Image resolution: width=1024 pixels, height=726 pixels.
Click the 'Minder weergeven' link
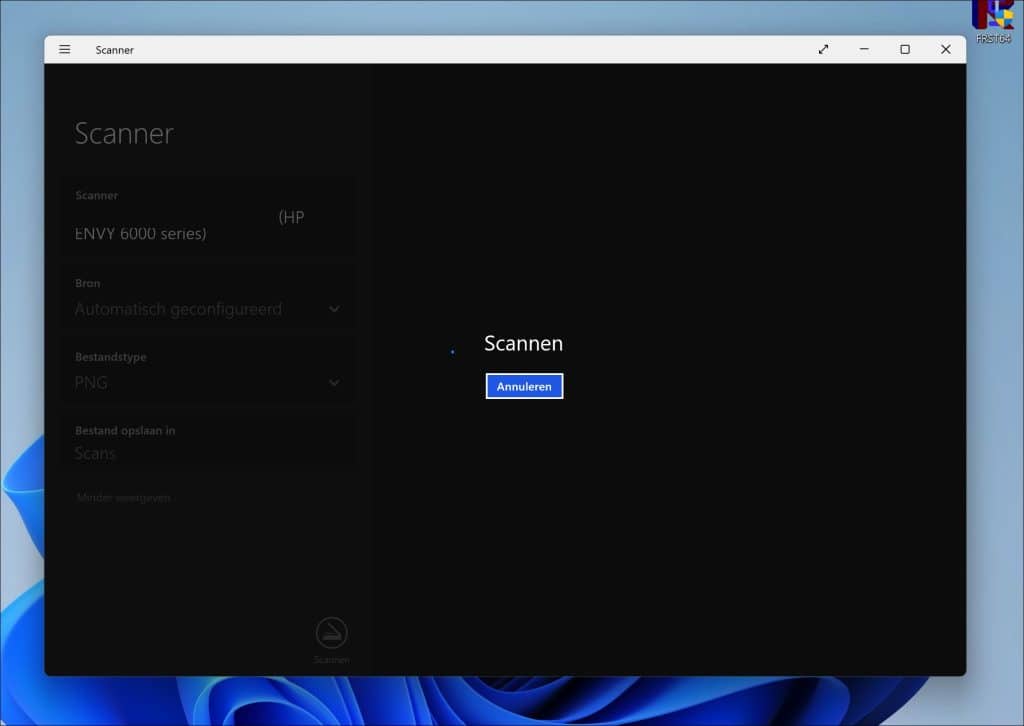(123, 497)
